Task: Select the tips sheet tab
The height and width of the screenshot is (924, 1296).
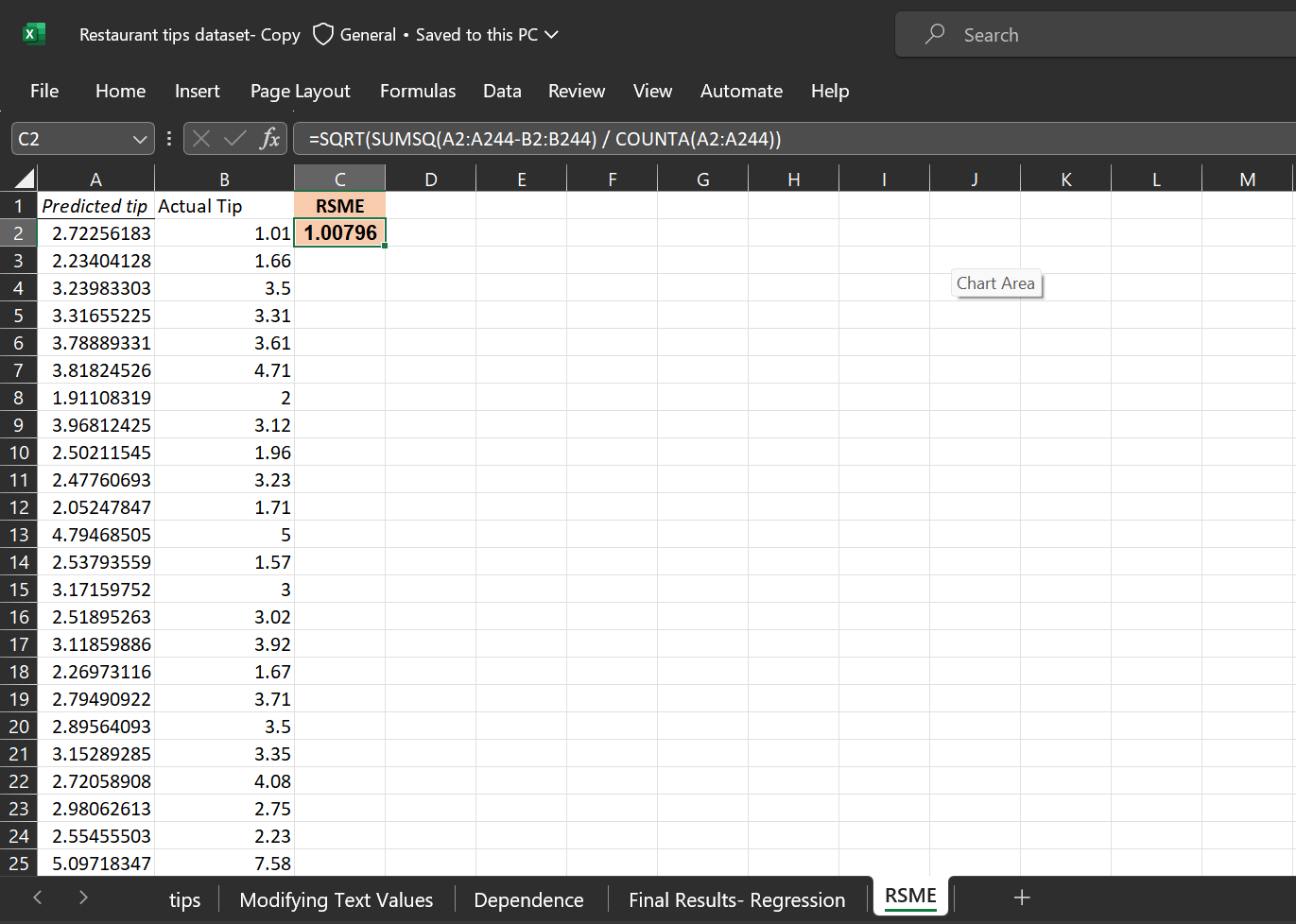Action: pos(184,900)
